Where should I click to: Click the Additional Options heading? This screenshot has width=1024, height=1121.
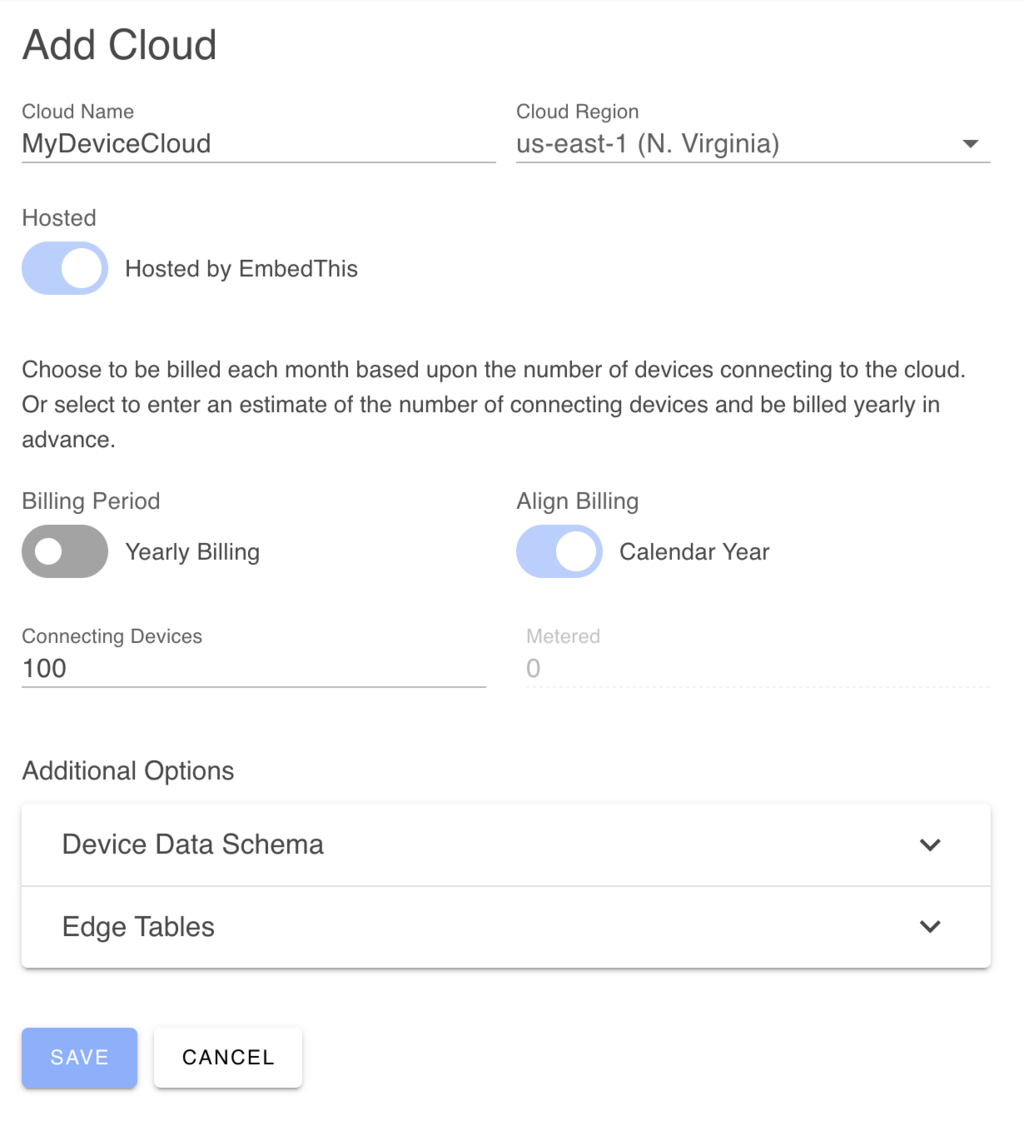(127, 770)
